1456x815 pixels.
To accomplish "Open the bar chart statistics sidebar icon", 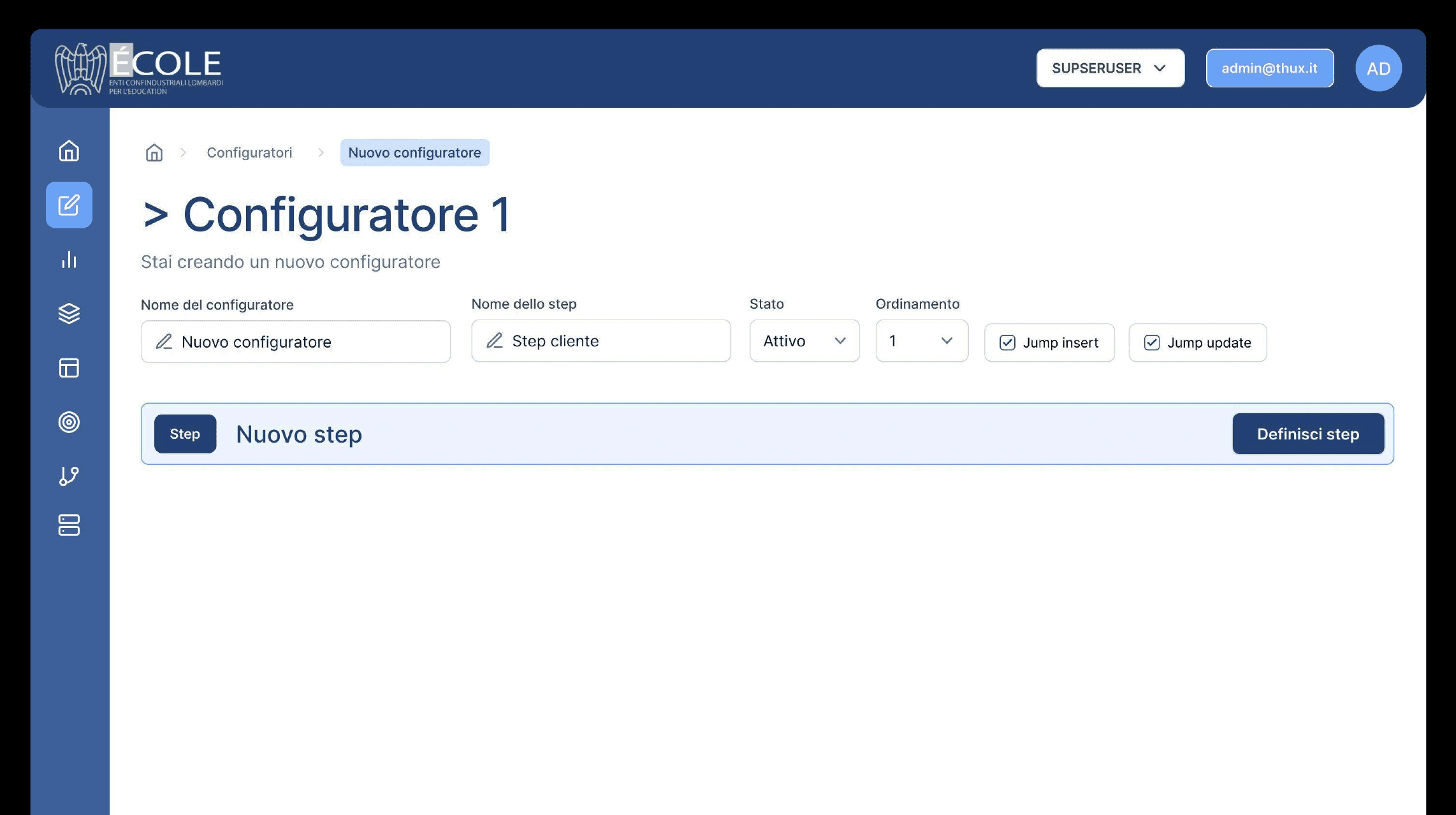I will 69,260.
